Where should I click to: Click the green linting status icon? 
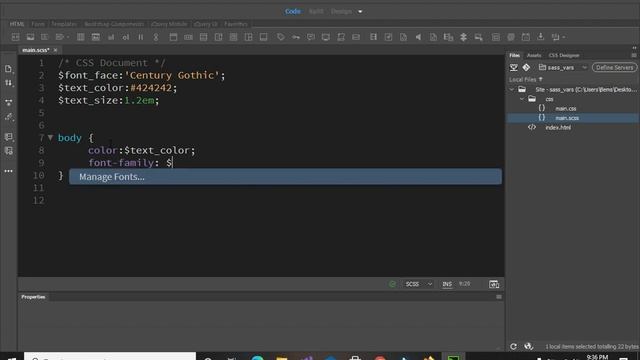(x=392, y=284)
